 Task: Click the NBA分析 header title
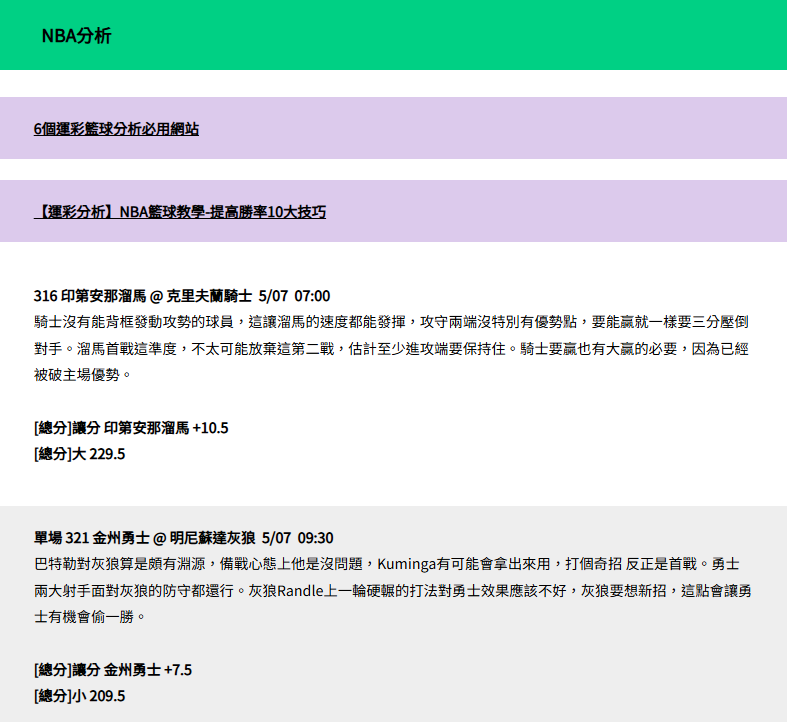pos(76,36)
